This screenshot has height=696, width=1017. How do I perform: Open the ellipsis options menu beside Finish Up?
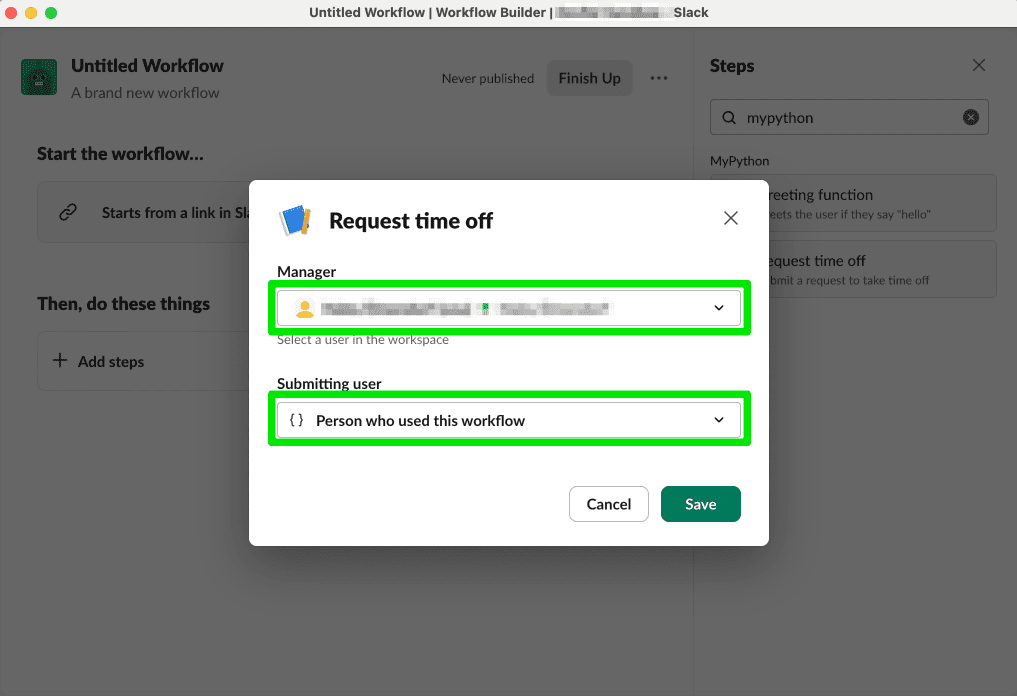[x=658, y=77]
